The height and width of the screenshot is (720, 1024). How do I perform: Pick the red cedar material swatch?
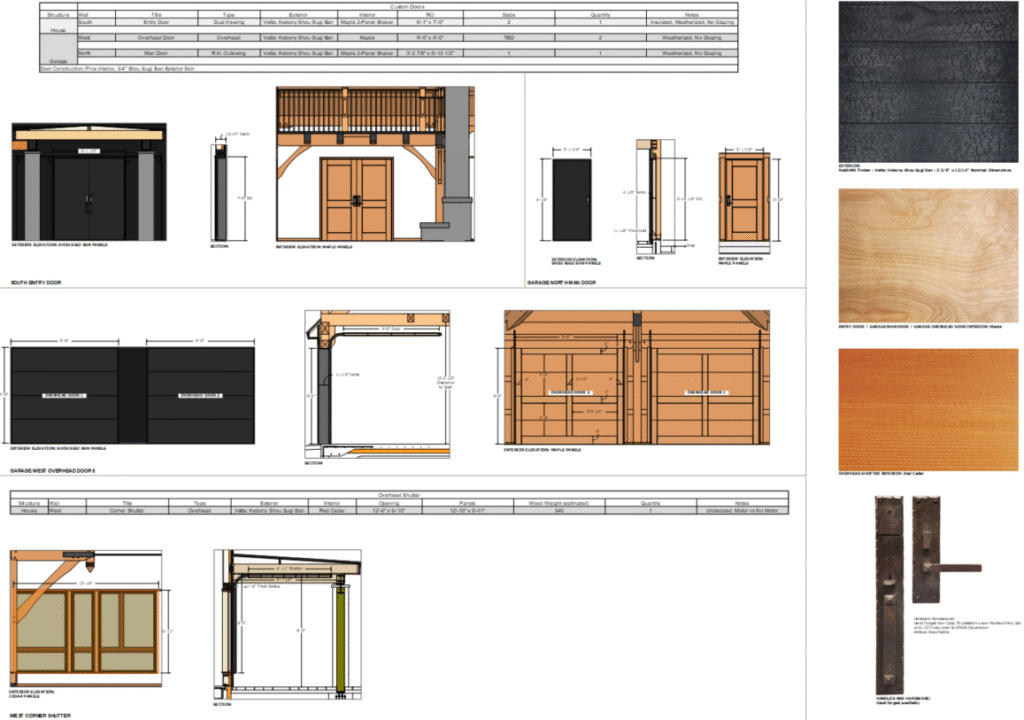(x=928, y=408)
